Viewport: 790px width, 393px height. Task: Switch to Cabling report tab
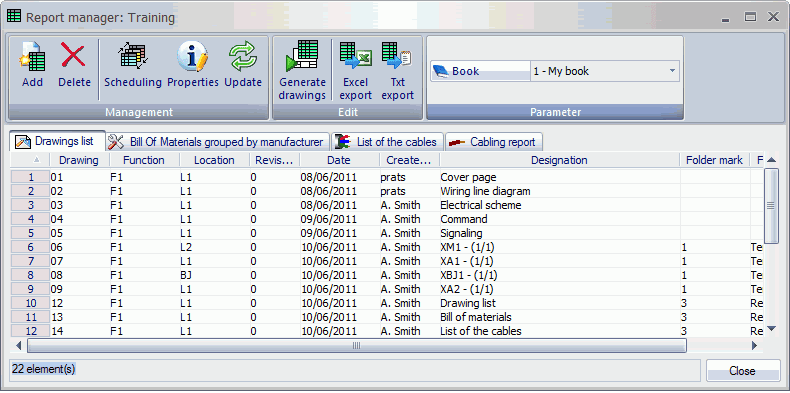click(494, 142)
